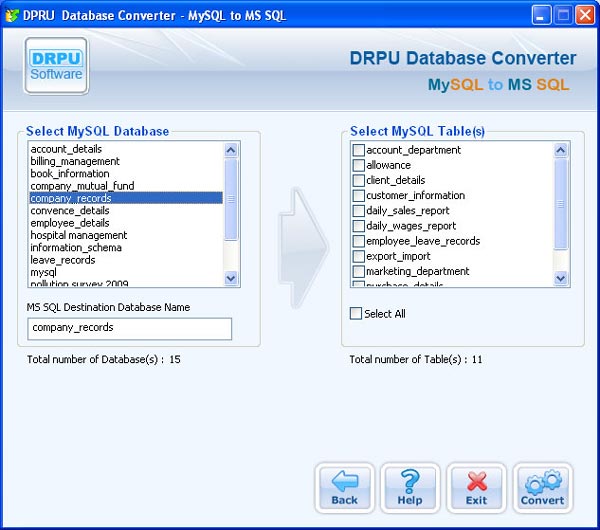Minimize the Database Converter window
600x530 pixels.
[x=541, y=15]
